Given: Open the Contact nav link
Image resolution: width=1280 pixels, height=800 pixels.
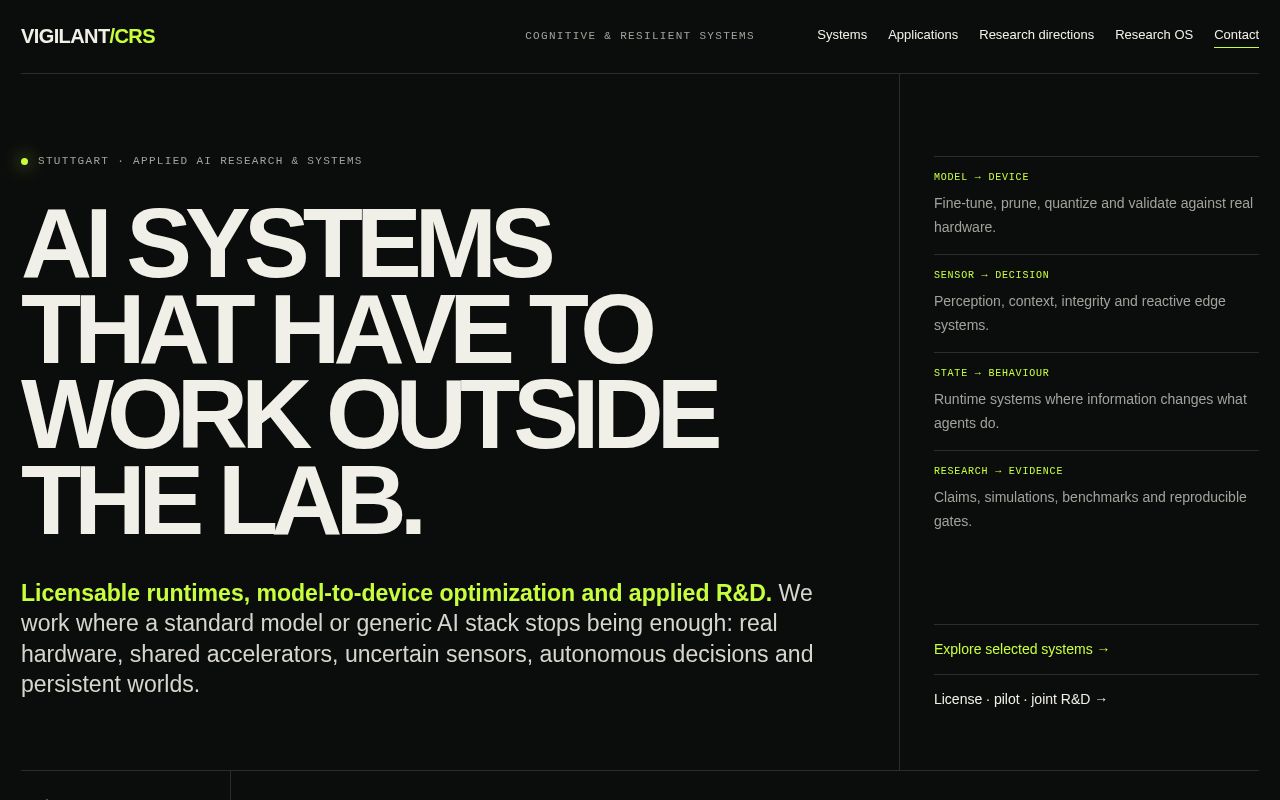Looking at the screenshot, I should coord(1236,35).
